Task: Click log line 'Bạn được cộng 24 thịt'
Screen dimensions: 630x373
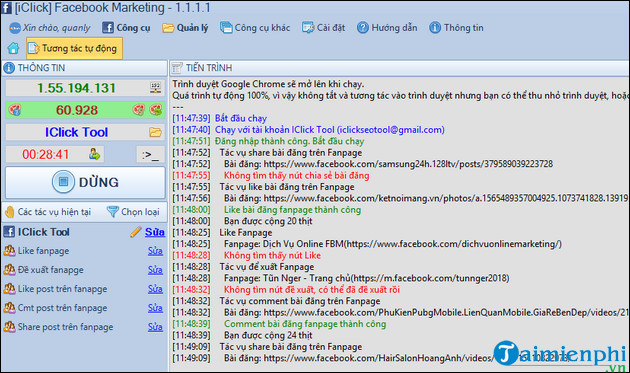Action: click(242, 335)
